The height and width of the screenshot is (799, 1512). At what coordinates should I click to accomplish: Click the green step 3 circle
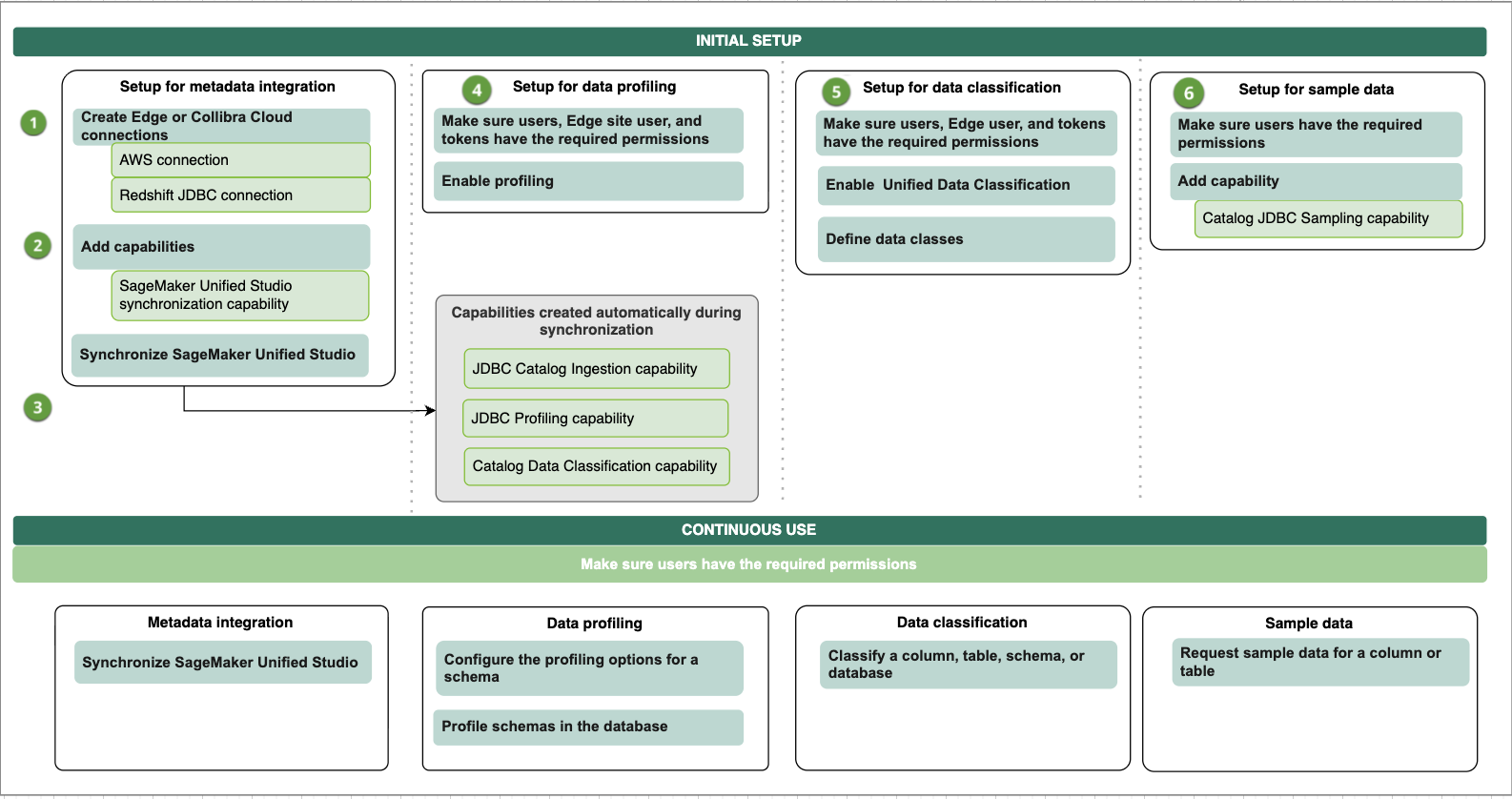37,408
